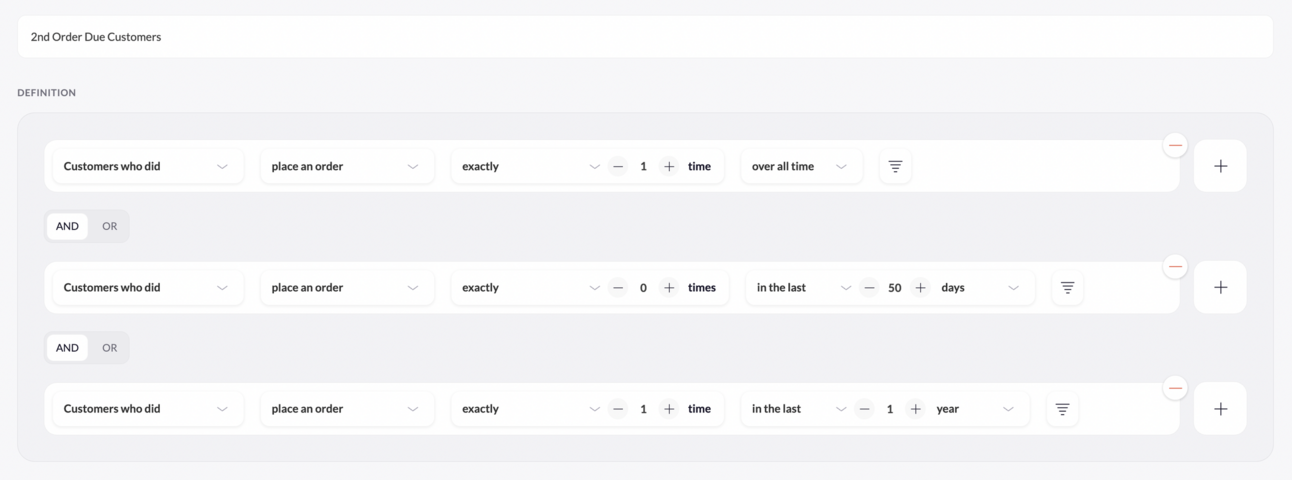Click the 0 times number value

[643, 288]
